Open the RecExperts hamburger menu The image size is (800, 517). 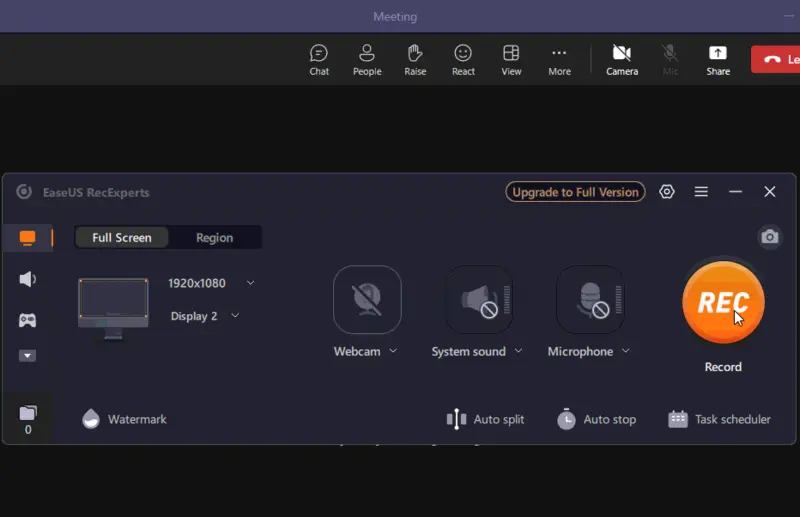click(x=701, y=192)
